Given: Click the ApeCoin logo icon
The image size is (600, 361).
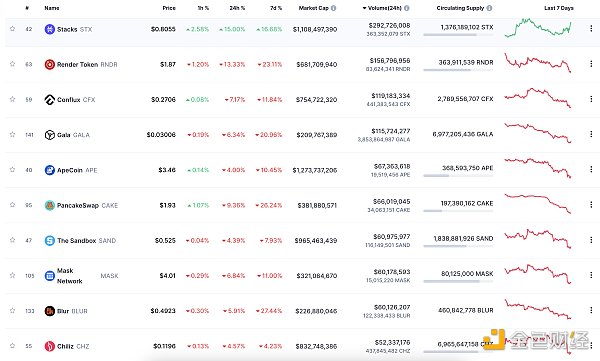Looking at the screenshot, I should tap(50, 170).
